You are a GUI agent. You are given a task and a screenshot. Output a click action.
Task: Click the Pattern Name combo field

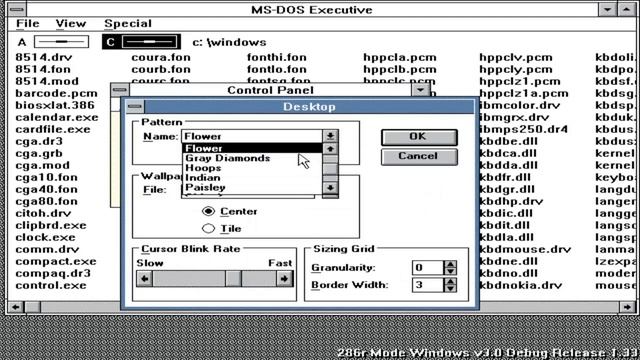click(x=252, y=136)
